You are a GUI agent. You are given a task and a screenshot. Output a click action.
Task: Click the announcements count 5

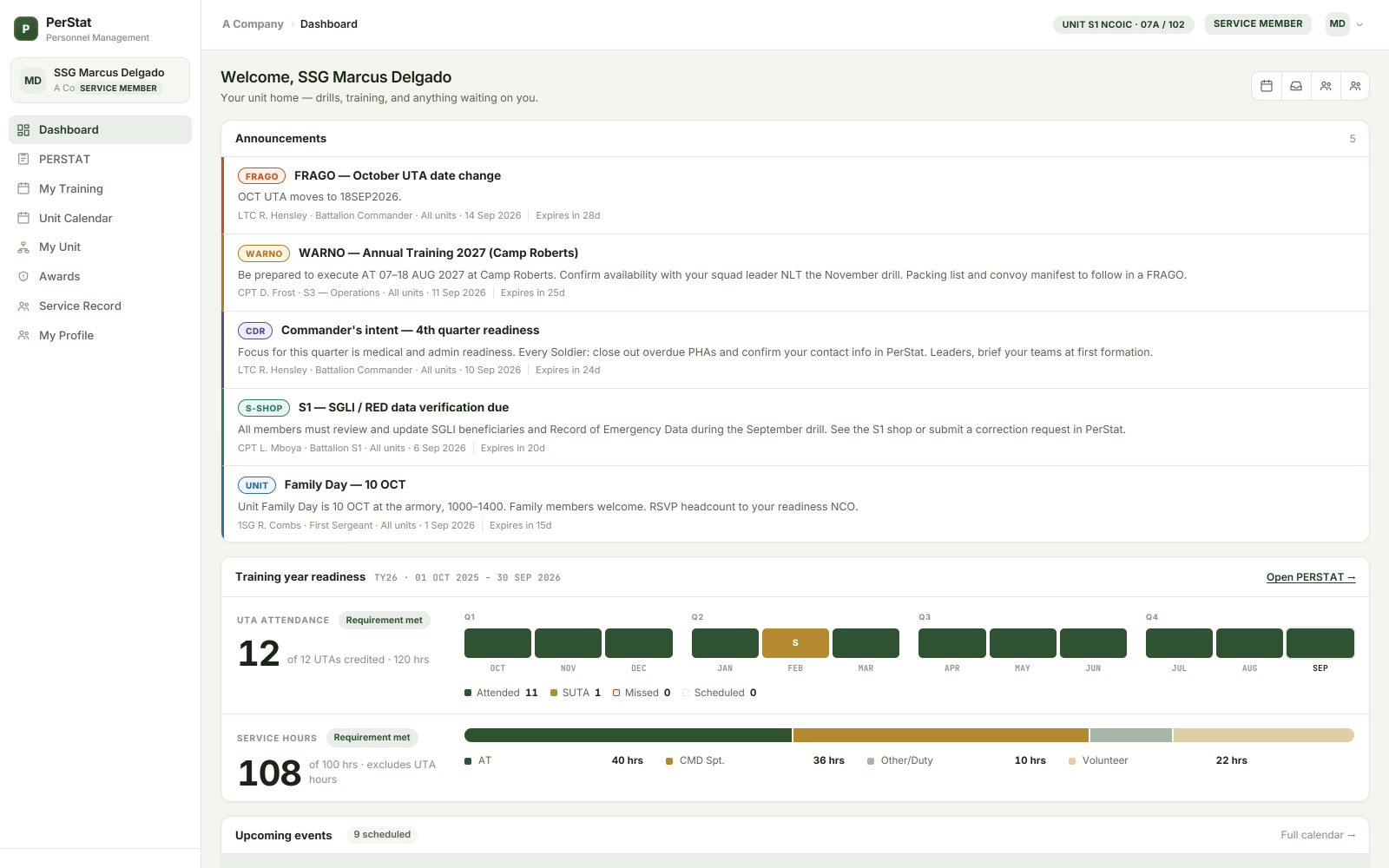[1353, 139]
